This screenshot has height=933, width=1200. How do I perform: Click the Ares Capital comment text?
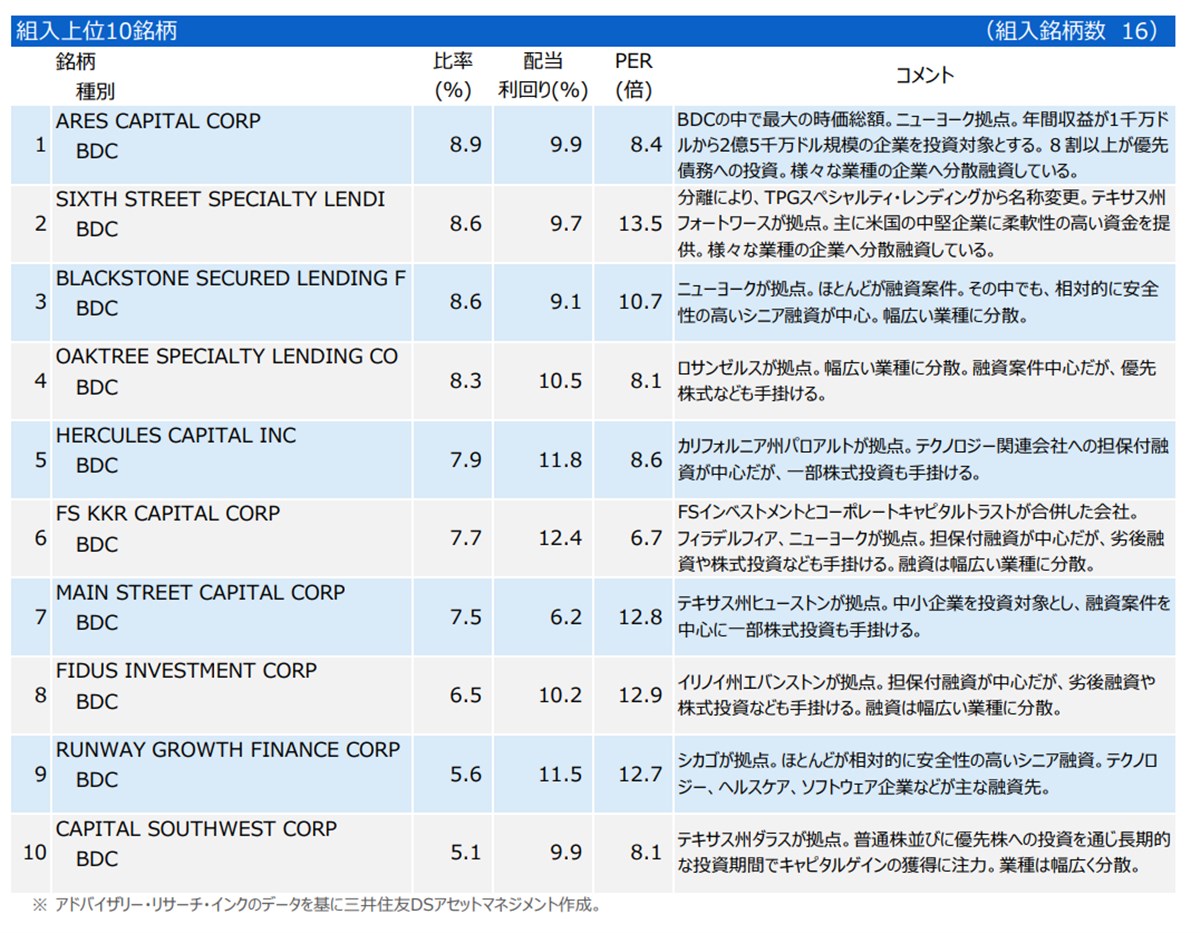click(924, 145)
